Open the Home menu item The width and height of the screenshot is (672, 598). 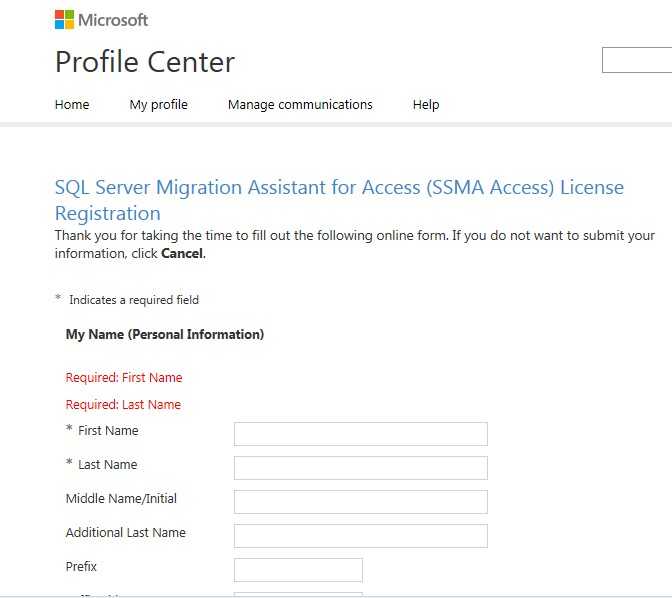point(72,105)
